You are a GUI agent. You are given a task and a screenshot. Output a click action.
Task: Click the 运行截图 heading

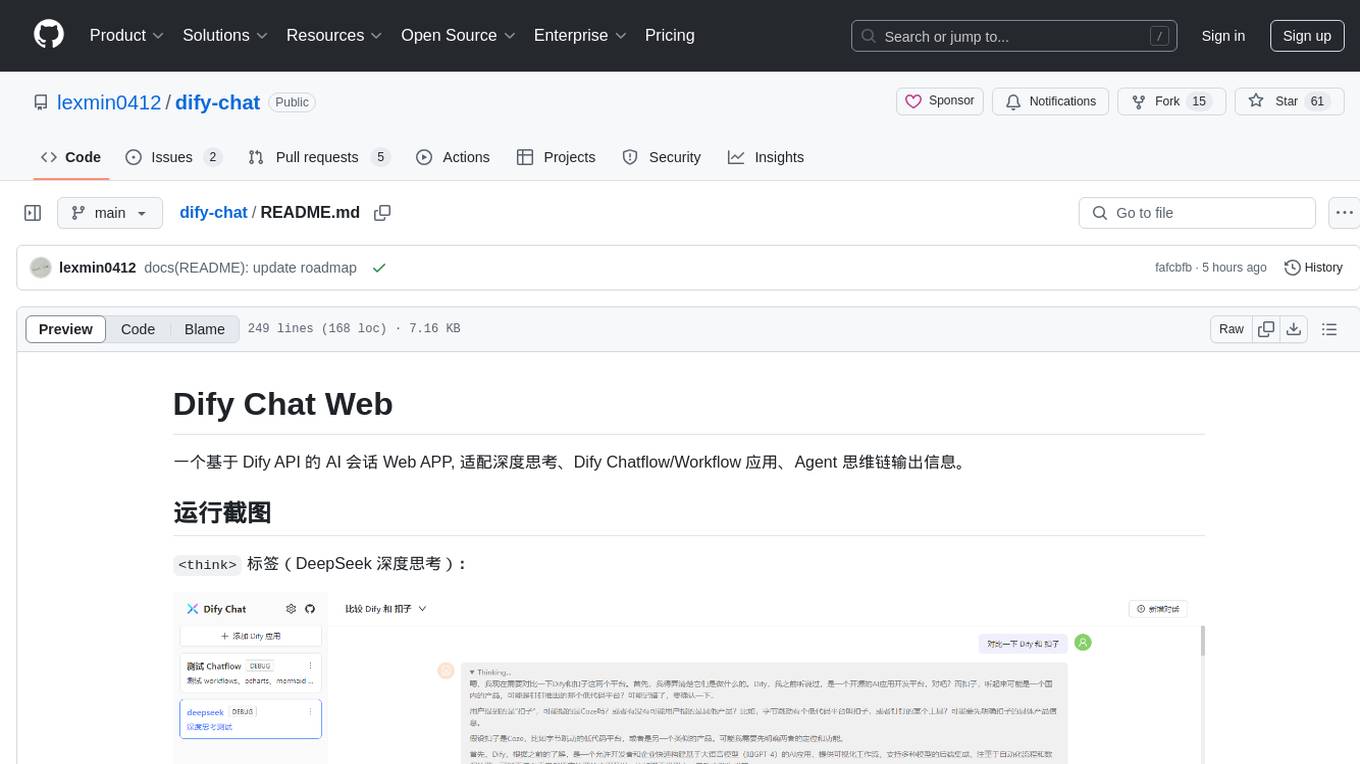222,513
